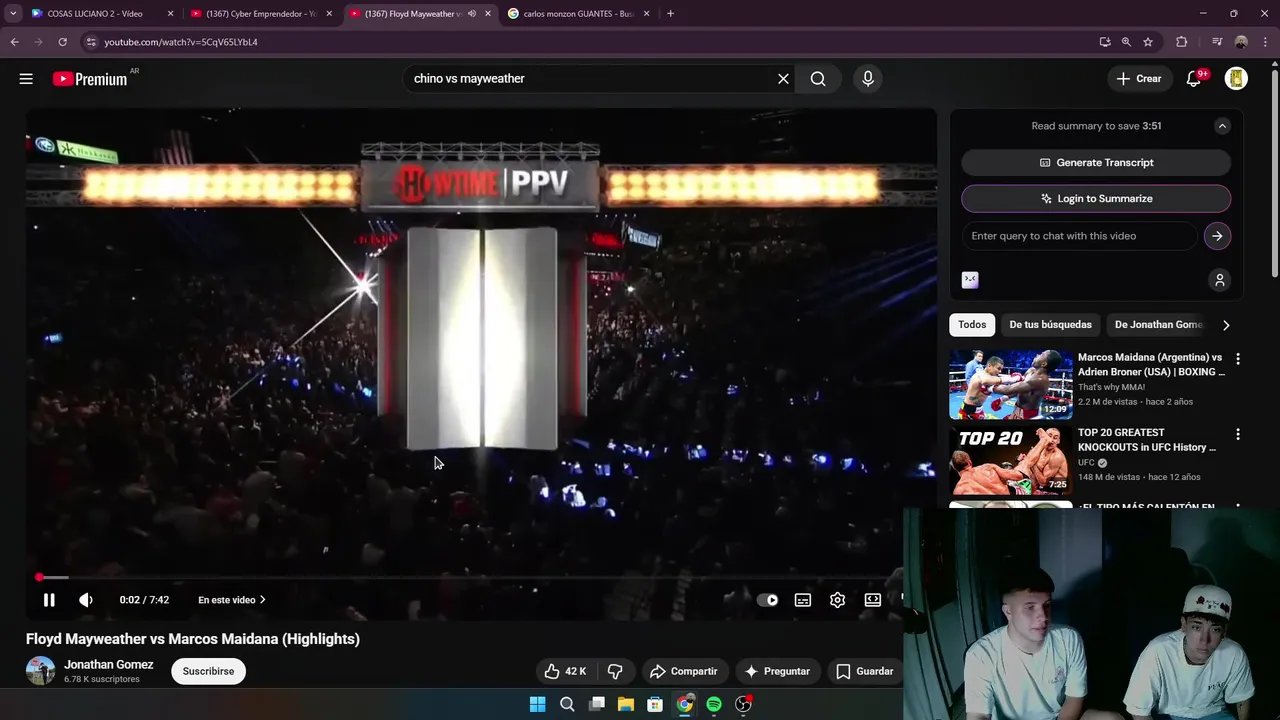1280x720 pixels.
Task: Open options for Top 20 Knockouts video
Action: (1238, 435)
